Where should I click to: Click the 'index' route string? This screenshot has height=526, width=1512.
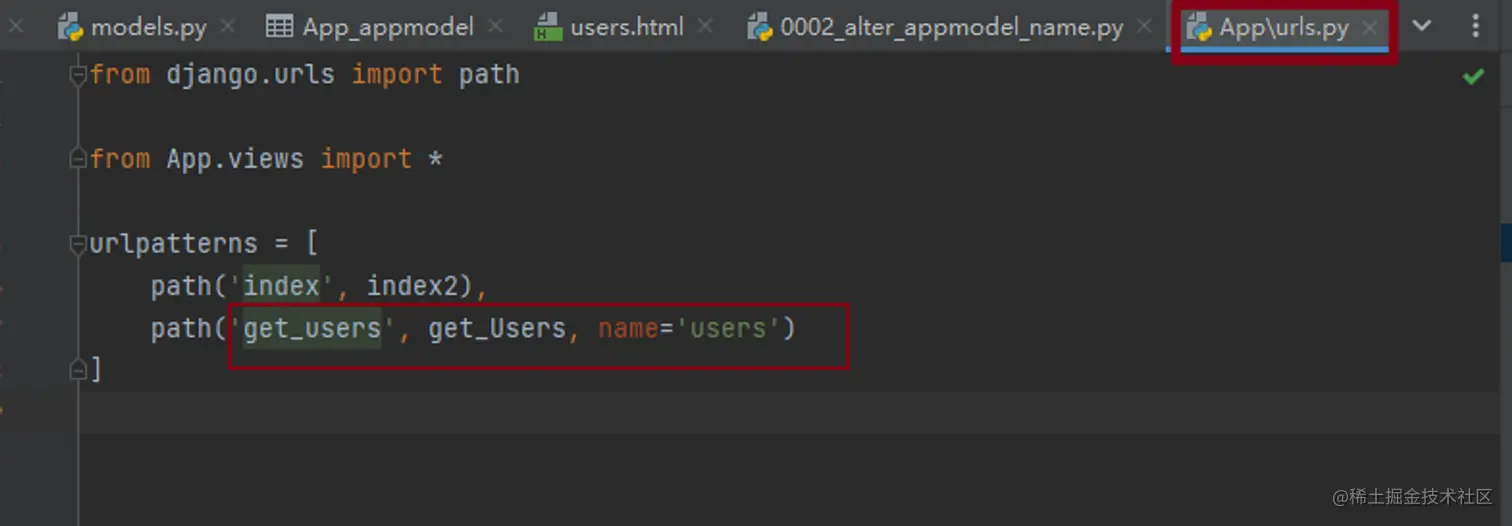click(x=281, y=286)
